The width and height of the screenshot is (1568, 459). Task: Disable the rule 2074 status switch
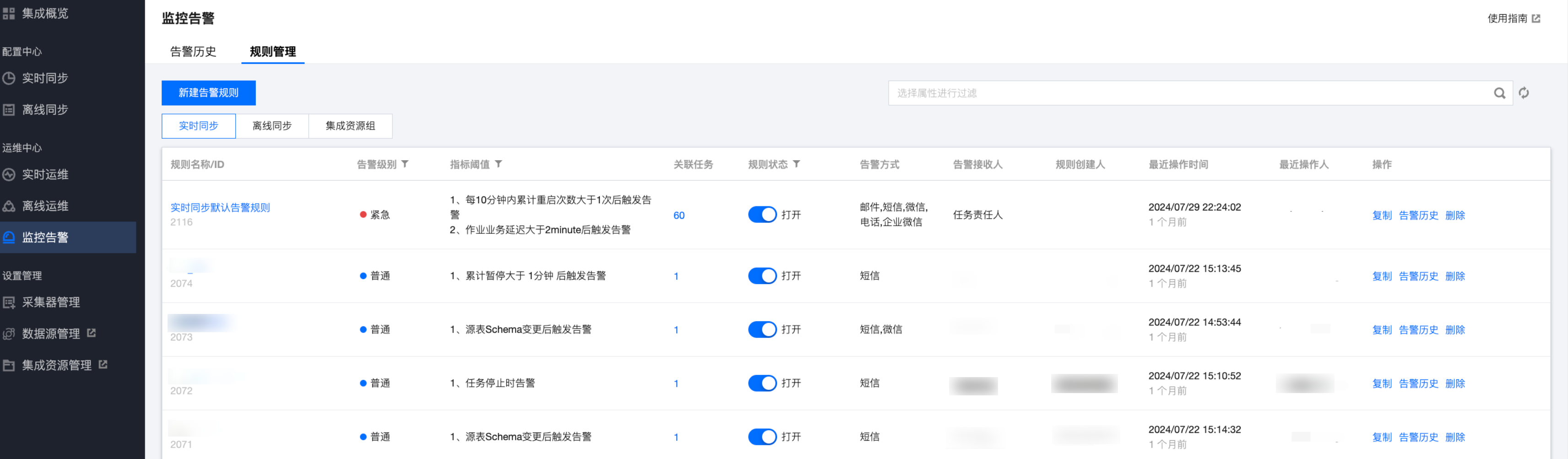(x=762, y=276)
